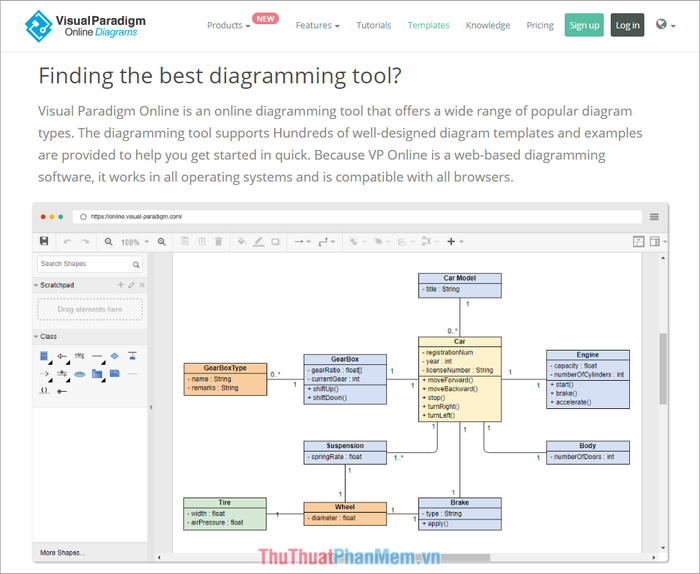Click the green Sign up button
The width and height of the screenshot is (700, 574).
click(584, 25)
